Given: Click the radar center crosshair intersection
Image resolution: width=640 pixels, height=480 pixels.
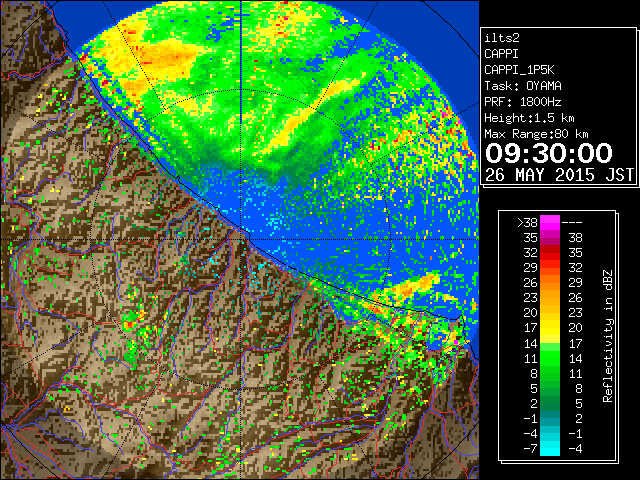Looking at the screenshot, I should [241, 240].
